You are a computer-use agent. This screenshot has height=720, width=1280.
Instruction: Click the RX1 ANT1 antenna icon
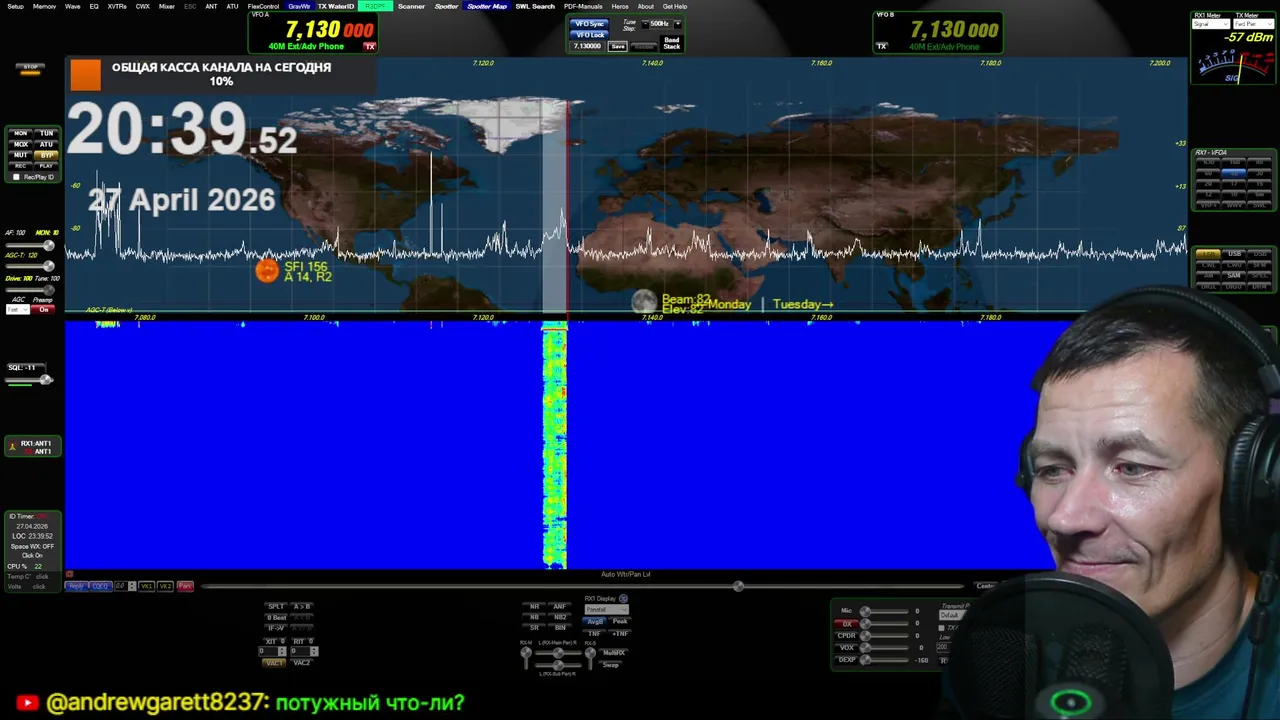coord(12,447)
